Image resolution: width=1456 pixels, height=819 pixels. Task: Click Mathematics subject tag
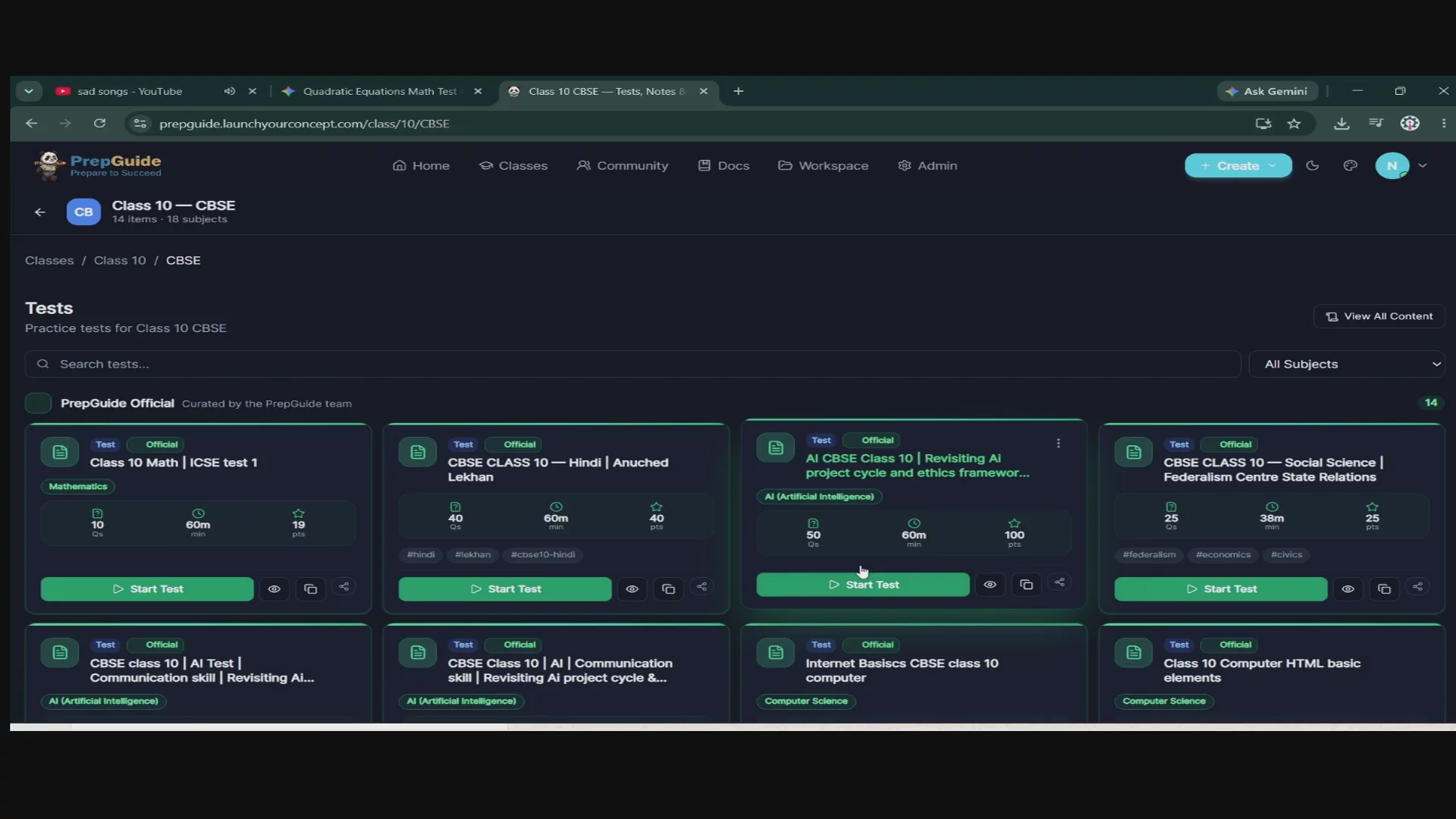pos(78,487)
